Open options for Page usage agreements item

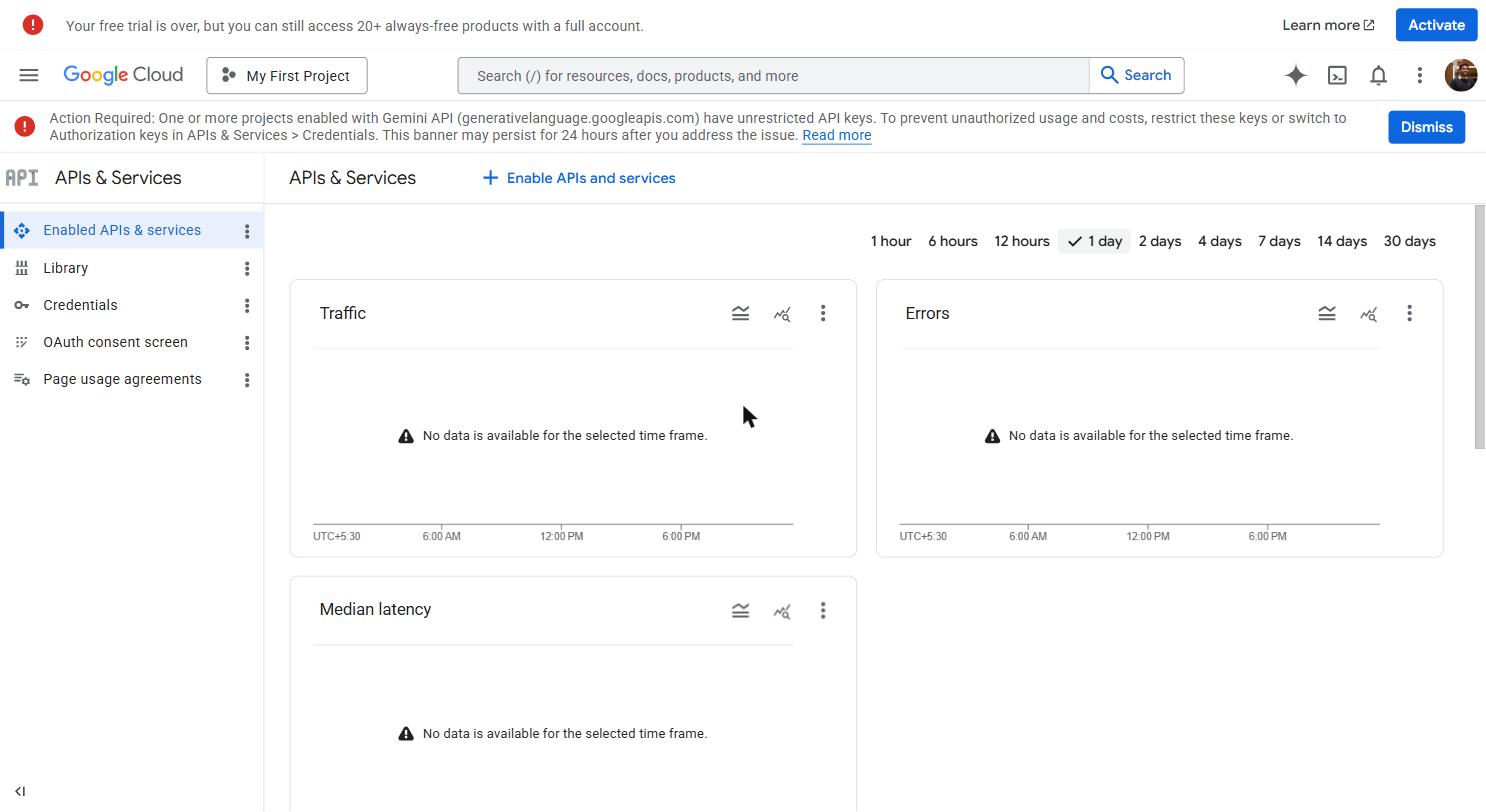pyautogui.click(x=247, y=379)
